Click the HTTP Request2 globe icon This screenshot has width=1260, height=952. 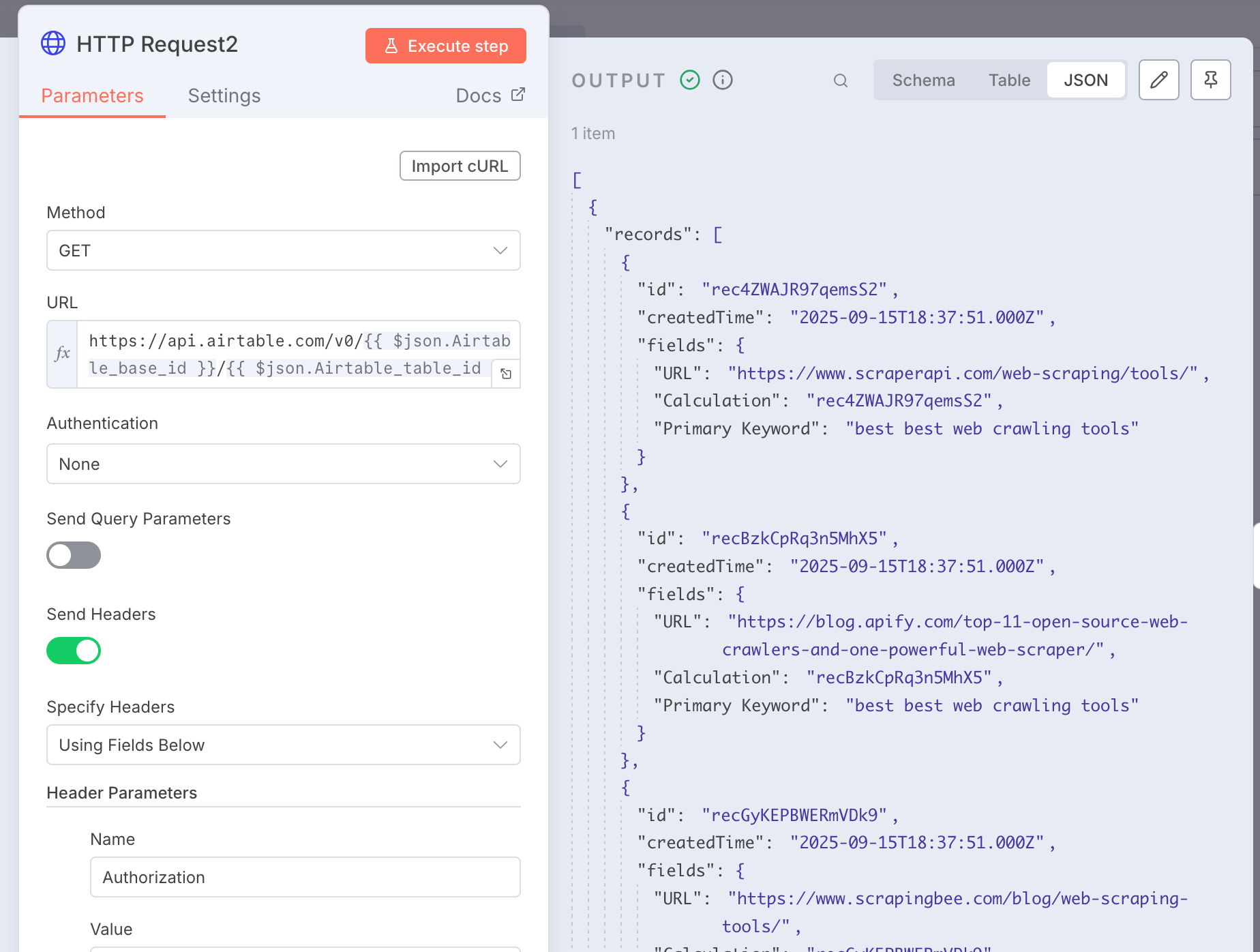pyautogui.click(x=53, y=44)
